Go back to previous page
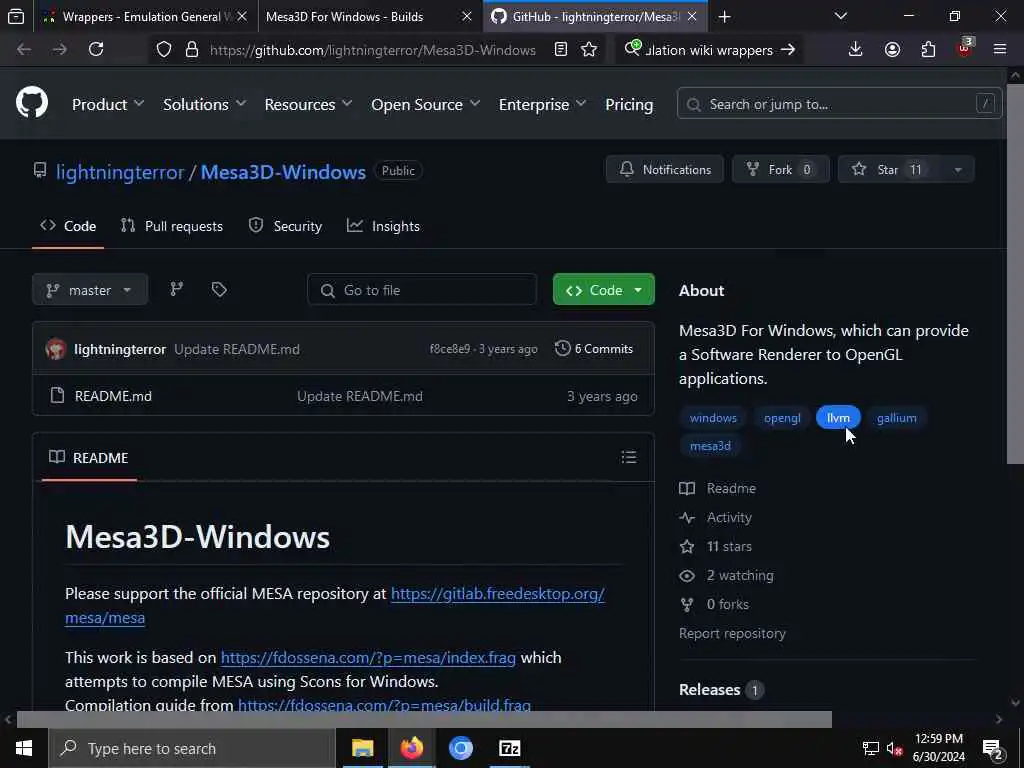 [x=24, y=49]
